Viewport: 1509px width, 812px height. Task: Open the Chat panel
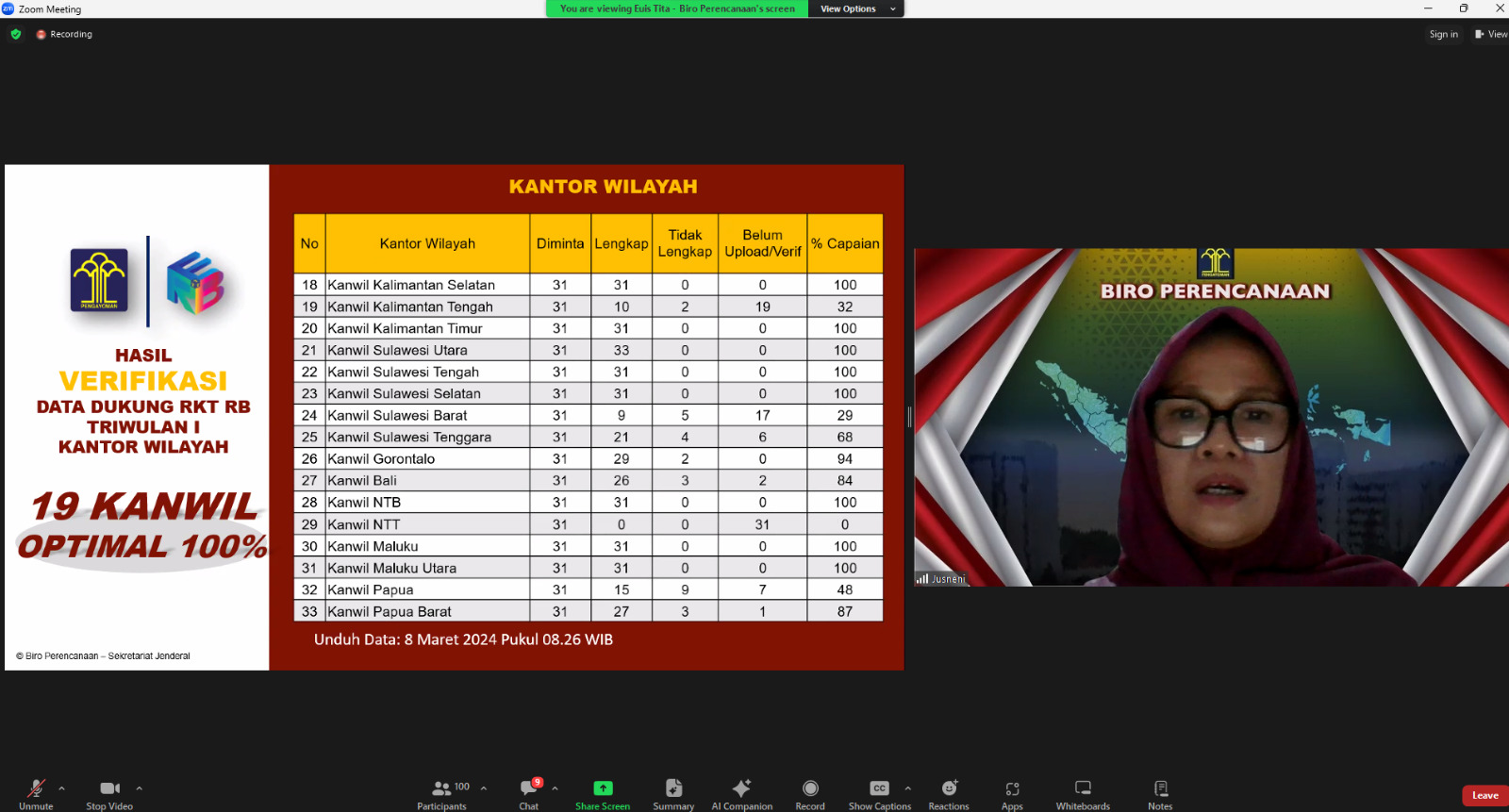529,792
